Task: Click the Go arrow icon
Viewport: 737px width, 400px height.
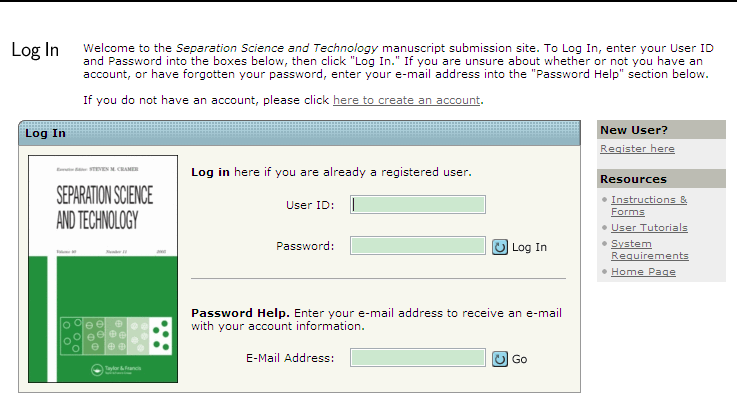Action: coord(500,358)
